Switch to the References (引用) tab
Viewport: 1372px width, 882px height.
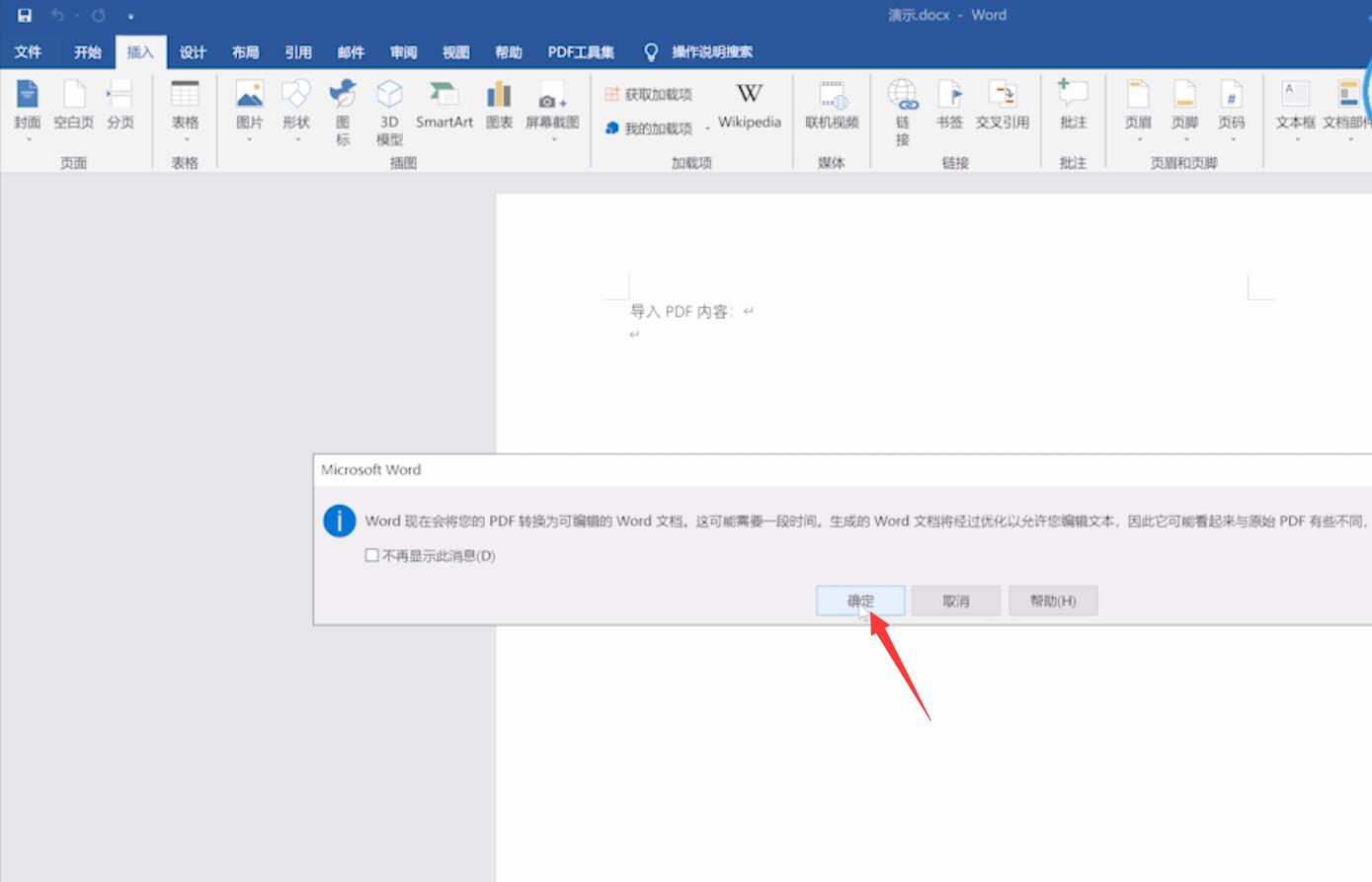(297, 52)
